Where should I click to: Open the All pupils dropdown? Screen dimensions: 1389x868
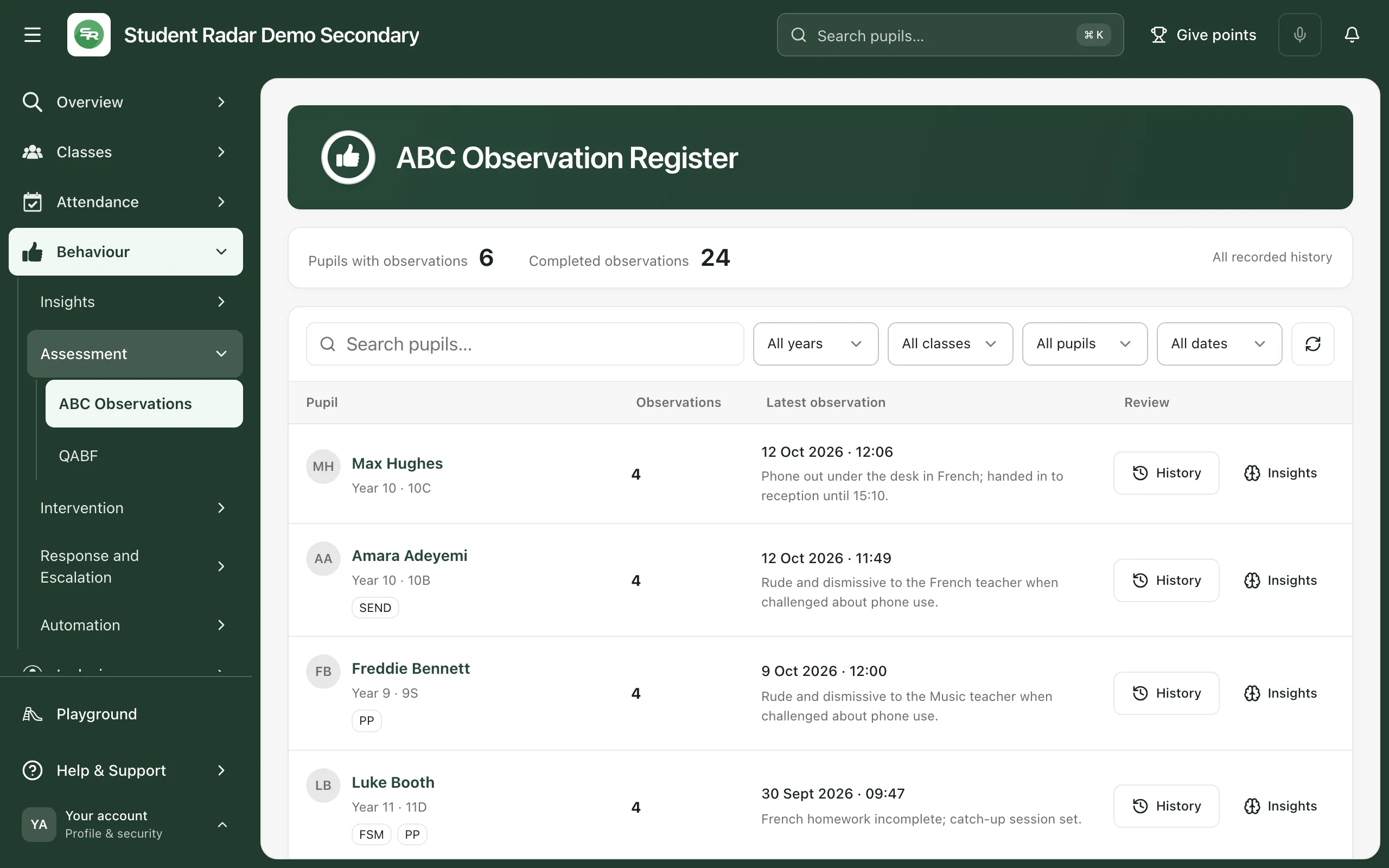coord(1084,344)
